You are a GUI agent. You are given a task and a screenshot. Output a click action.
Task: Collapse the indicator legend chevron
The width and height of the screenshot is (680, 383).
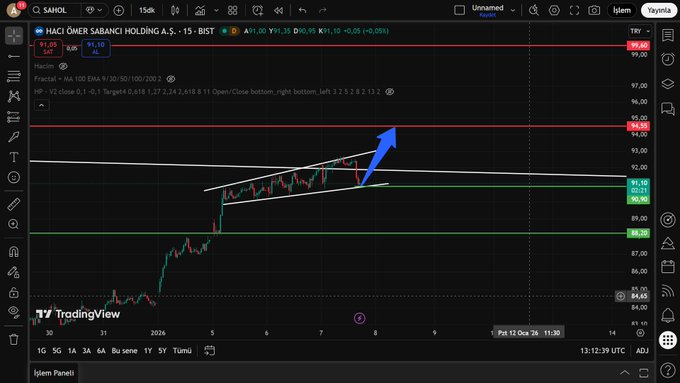point(42,105)
